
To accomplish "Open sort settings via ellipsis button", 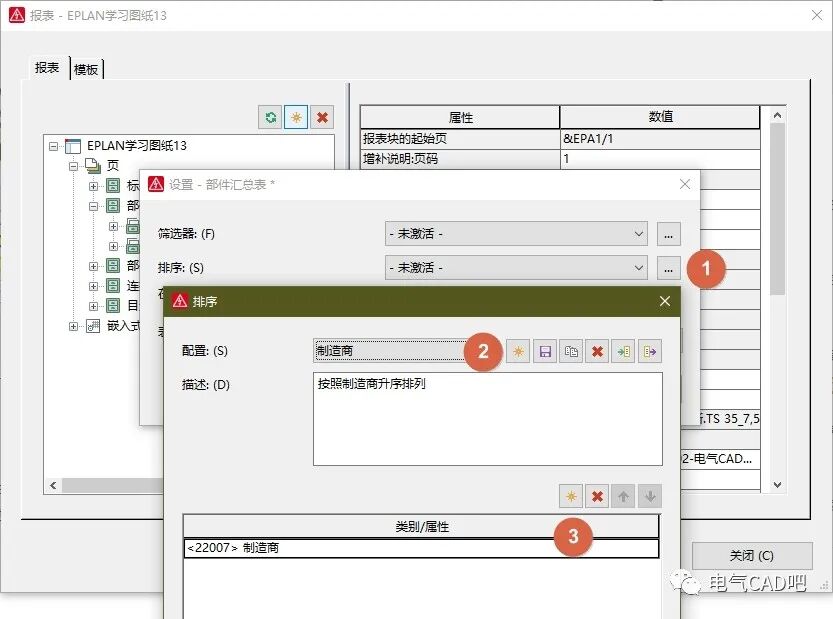I will tap(668, 267).
